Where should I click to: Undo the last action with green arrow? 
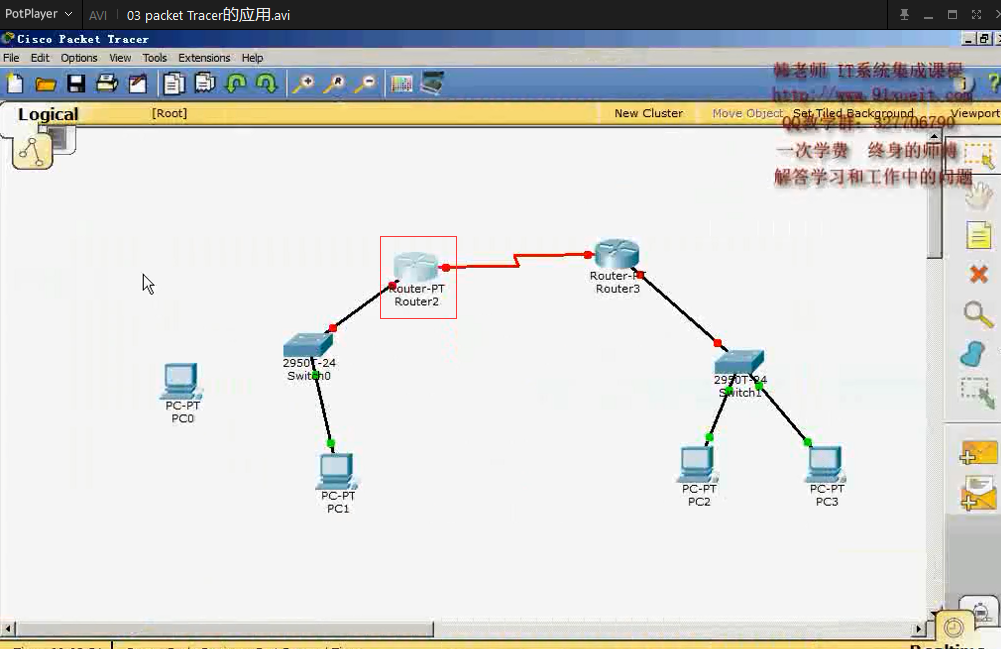coord(236,84)
